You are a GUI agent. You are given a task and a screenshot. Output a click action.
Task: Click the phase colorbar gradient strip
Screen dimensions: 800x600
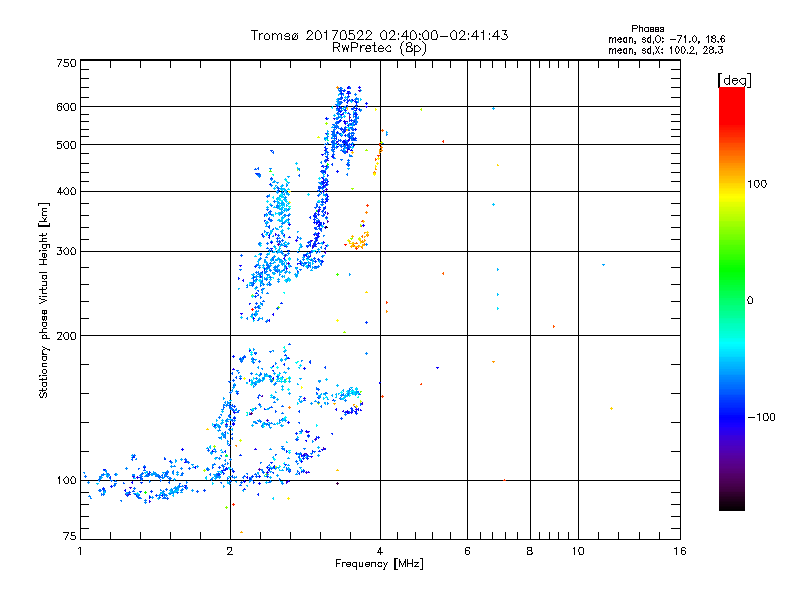[x=732, y=299]
